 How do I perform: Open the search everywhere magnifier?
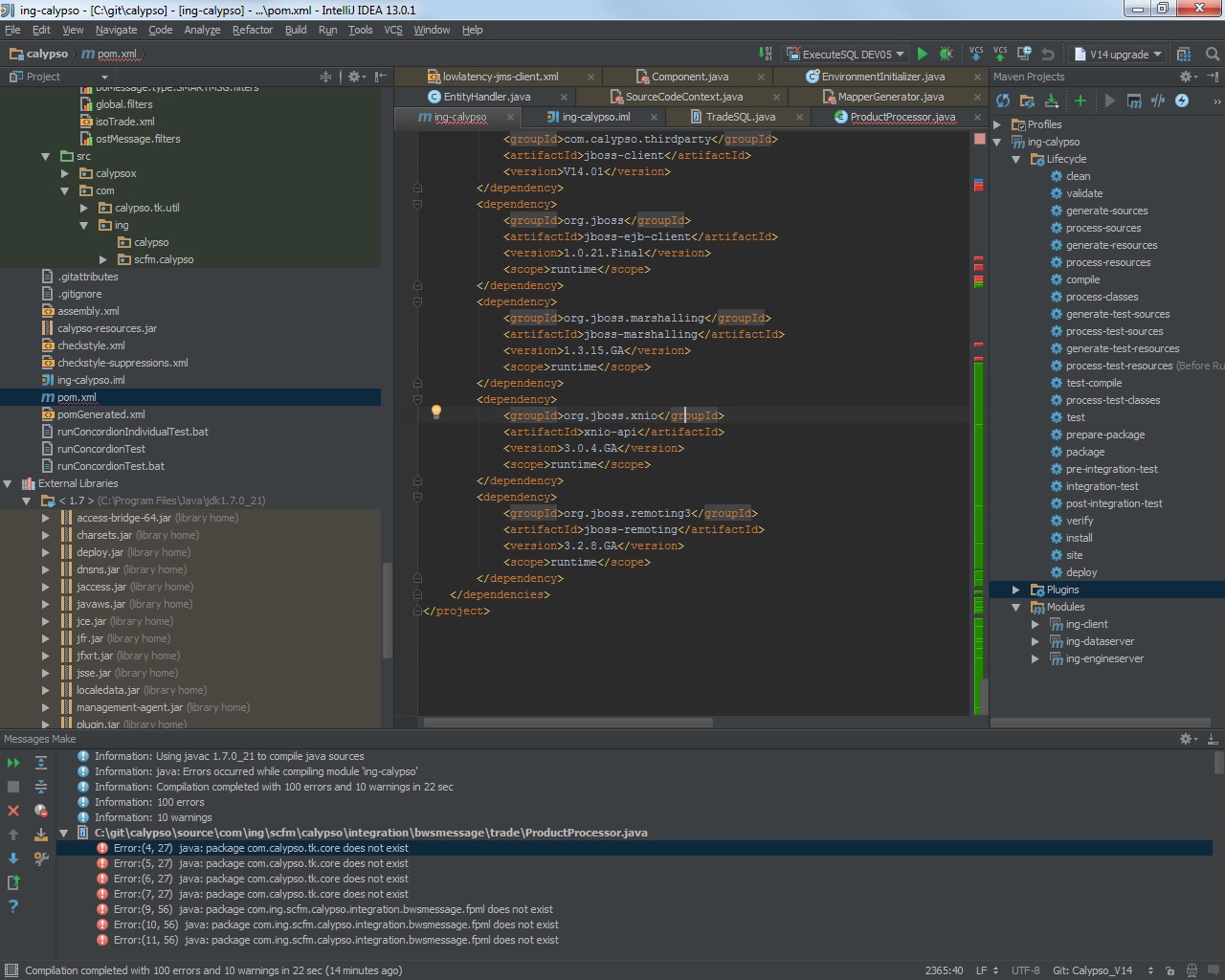point(1213,55)
